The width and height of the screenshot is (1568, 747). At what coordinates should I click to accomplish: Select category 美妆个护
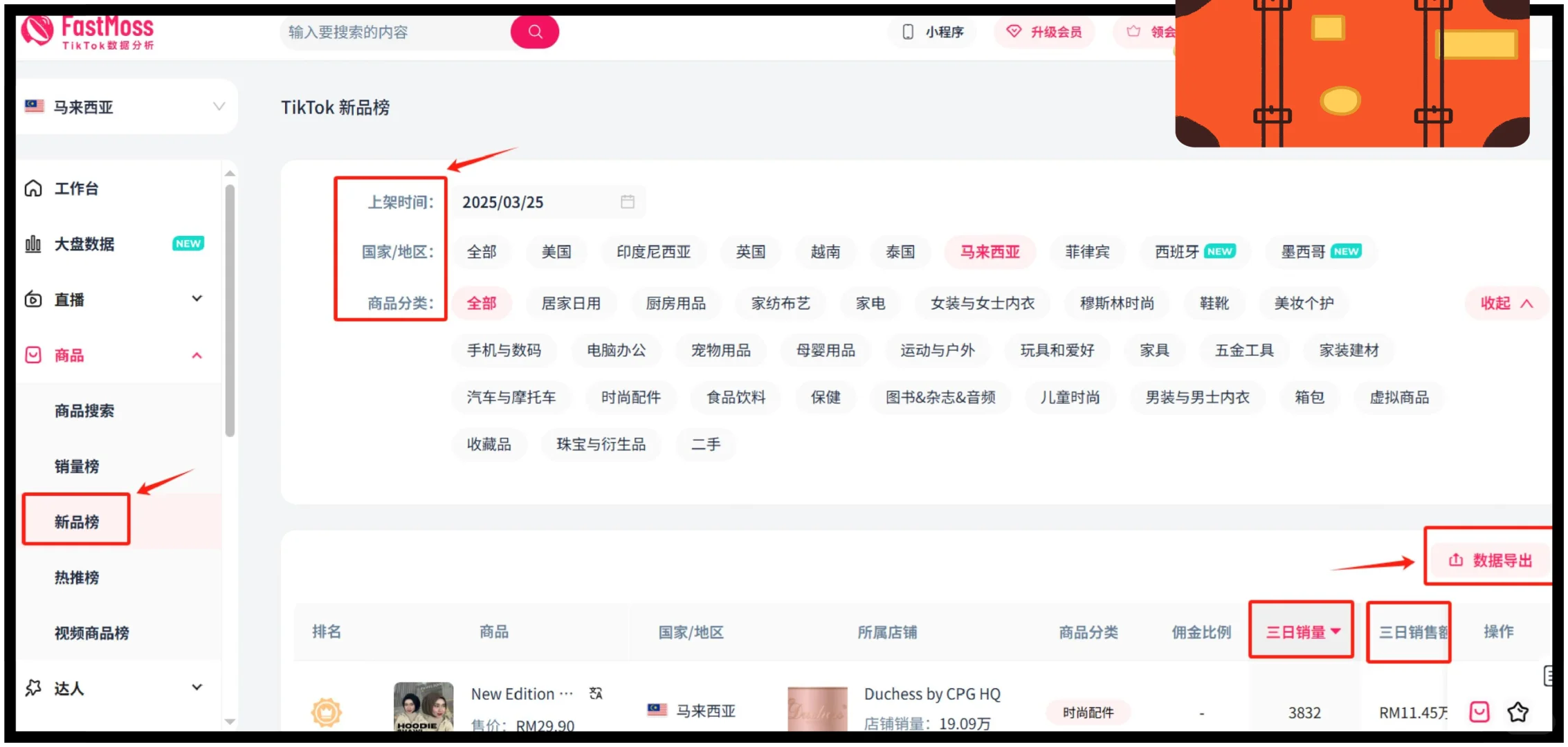pyautogui.click(x=1304, y=303)
